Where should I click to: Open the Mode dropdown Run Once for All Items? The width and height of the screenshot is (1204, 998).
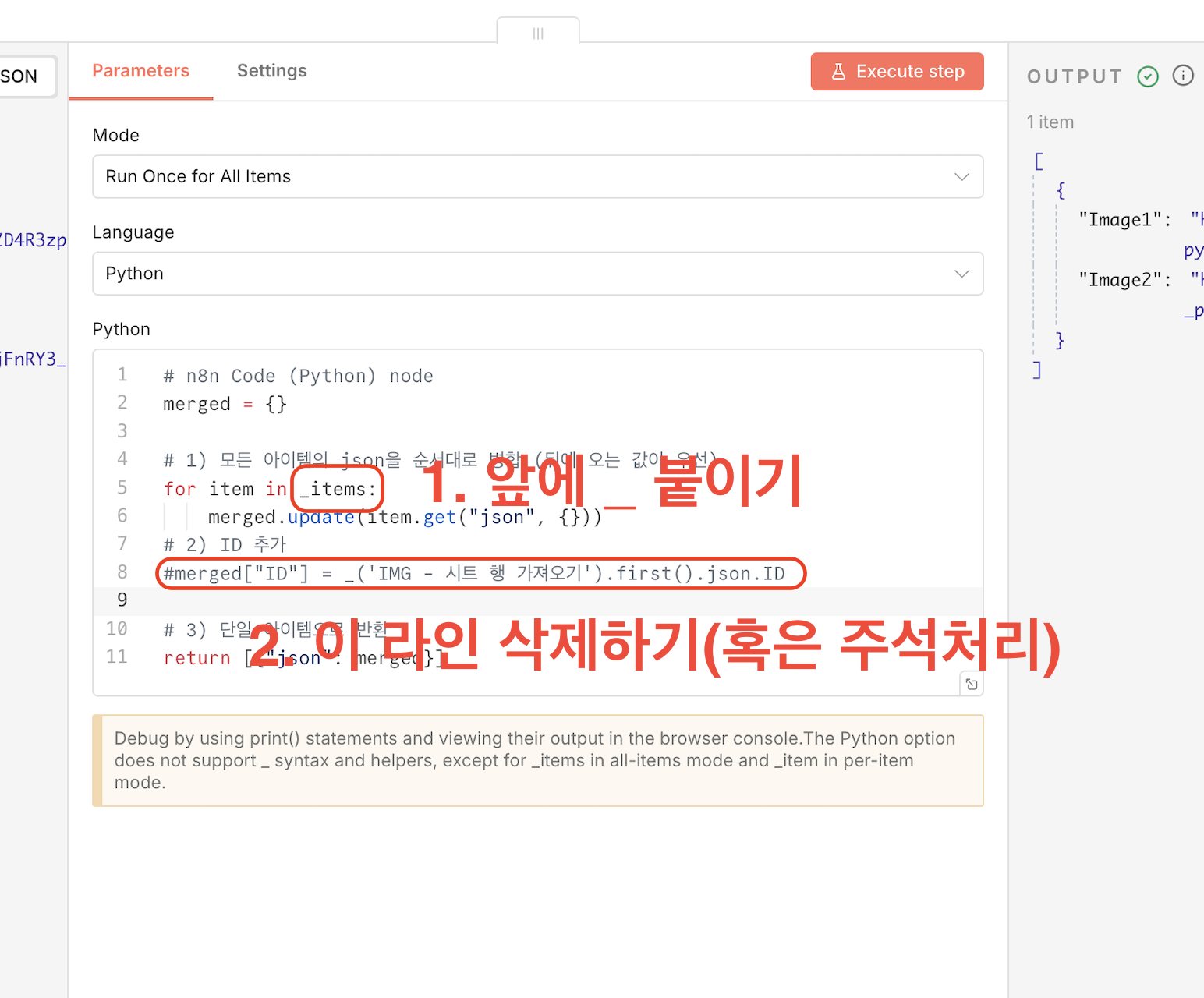(538, 177)
